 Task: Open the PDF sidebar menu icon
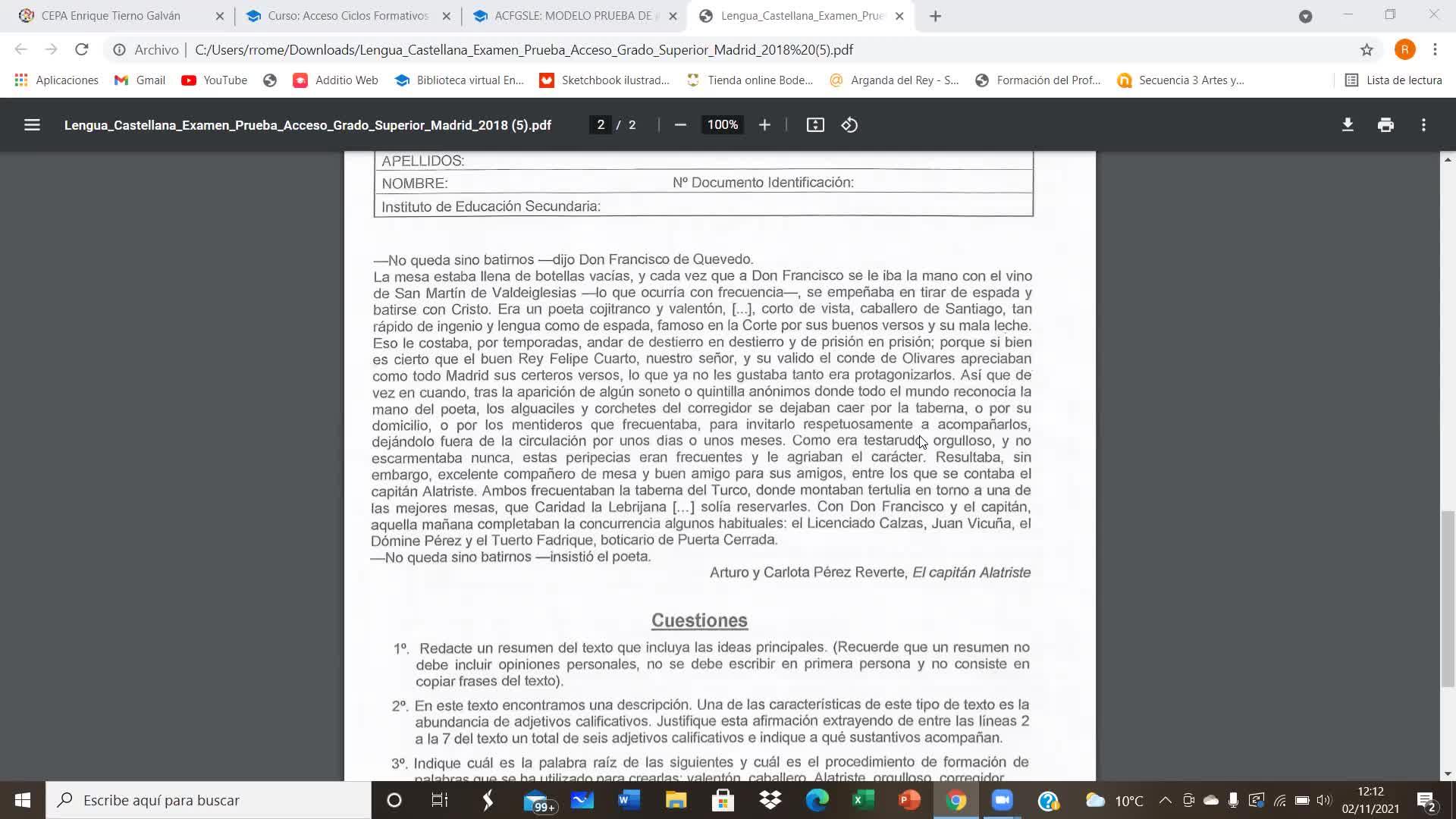(32, 125)
